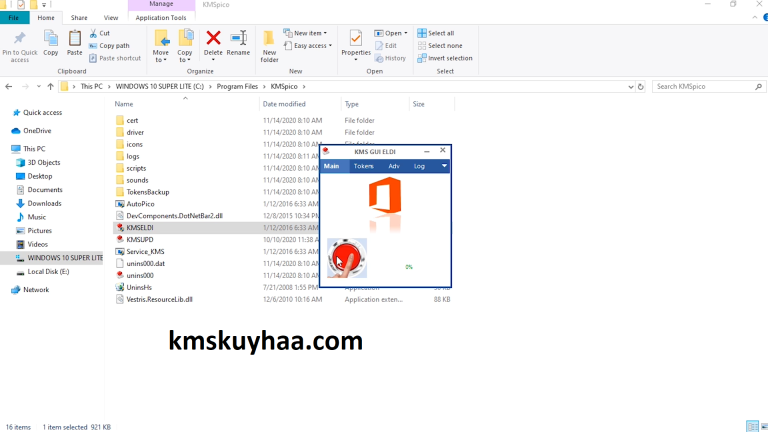Click the Manage contextual tab

coord(161,4)
